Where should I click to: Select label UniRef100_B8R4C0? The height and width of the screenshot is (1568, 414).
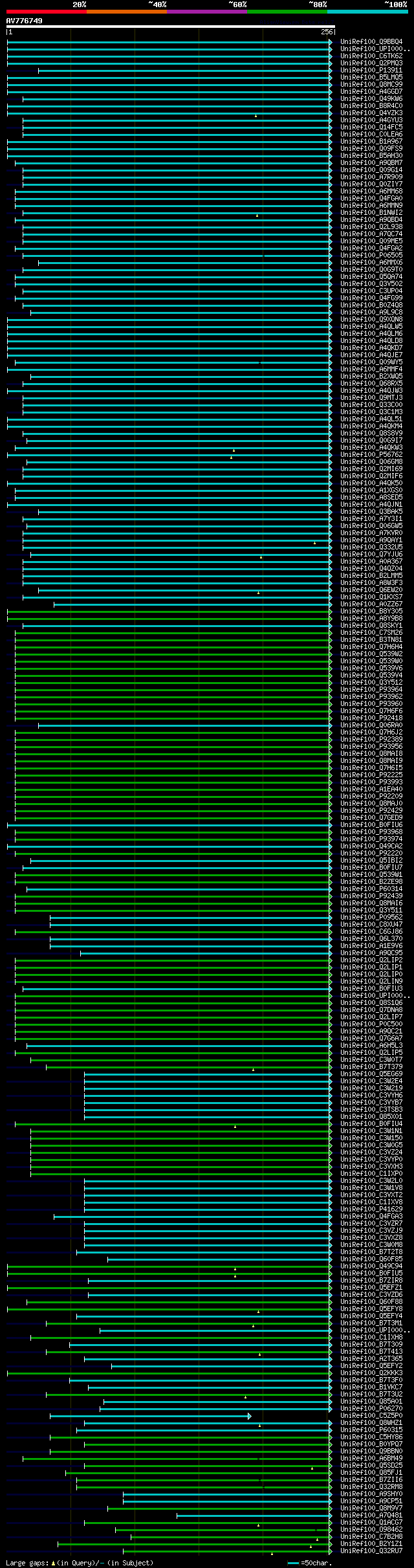pos(371,106)
